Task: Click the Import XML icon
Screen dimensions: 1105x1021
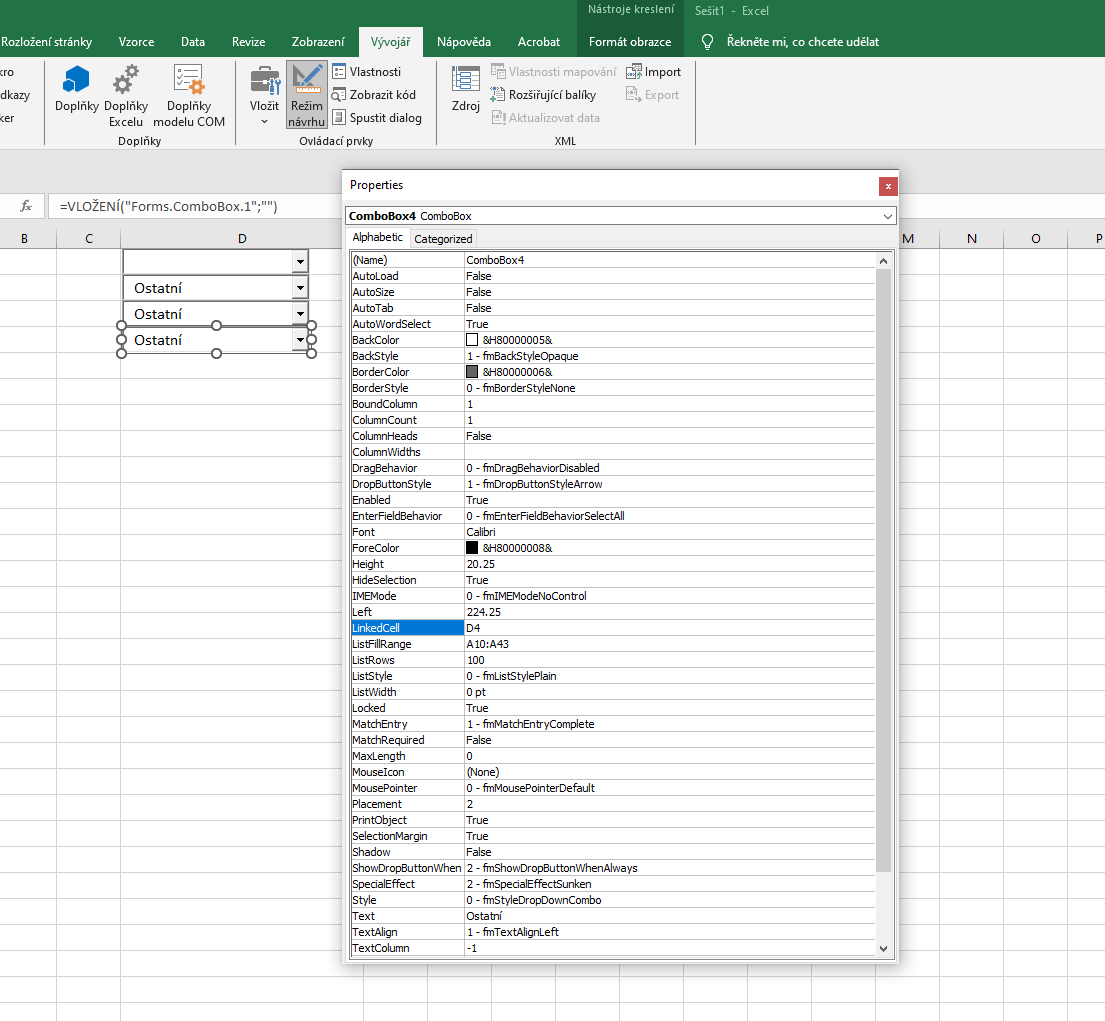Action: (x=634, y=72)
